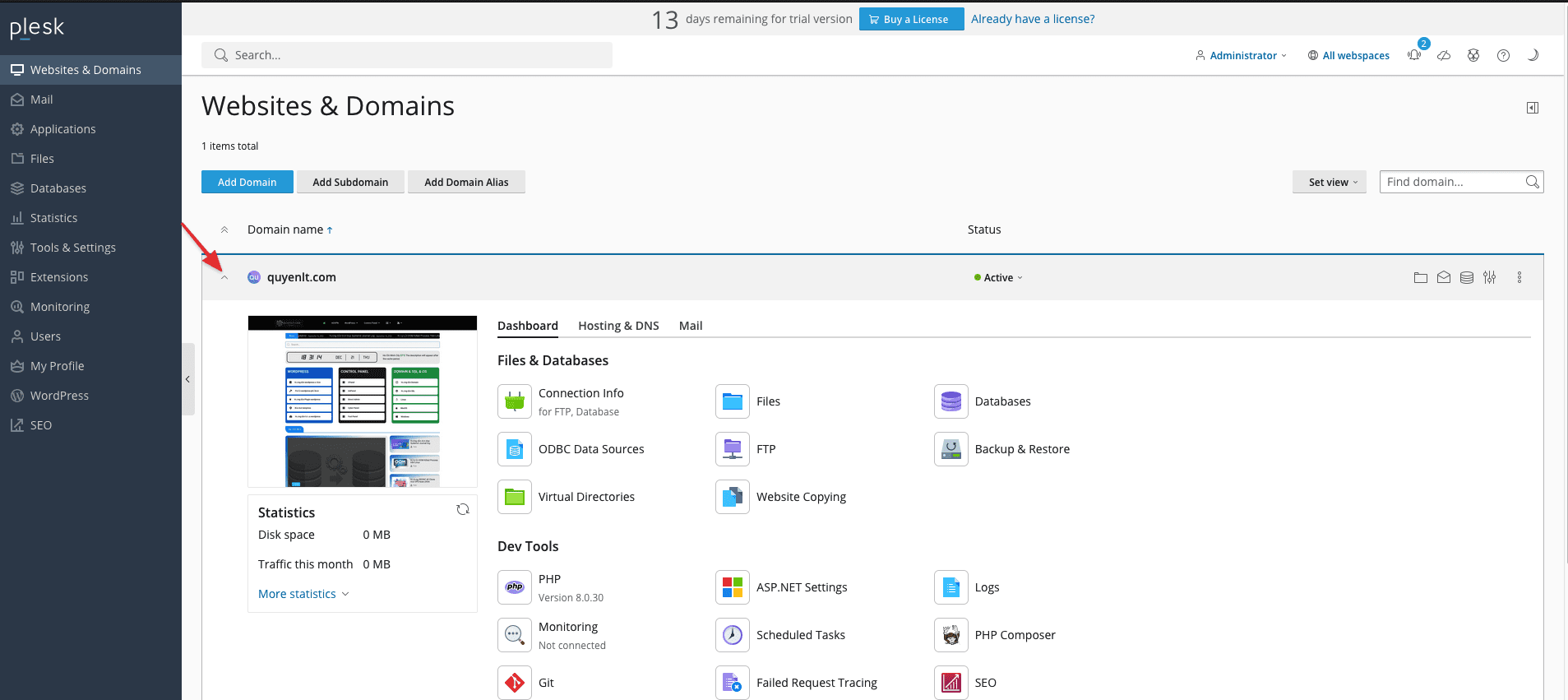Open WordPress in the sidebar
1568x700 pixels.
pos(90,396)
